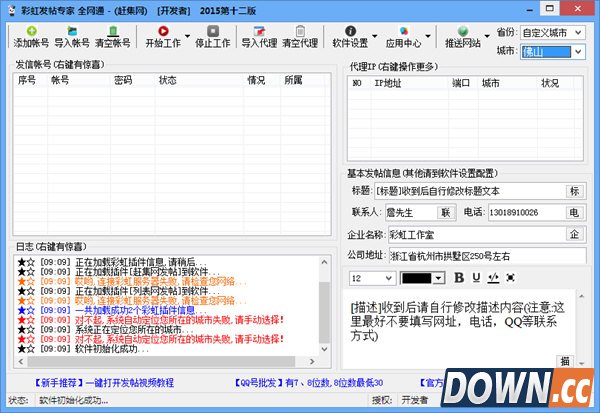Expand the 开始工作 dropdown arrow

point(188,36)
